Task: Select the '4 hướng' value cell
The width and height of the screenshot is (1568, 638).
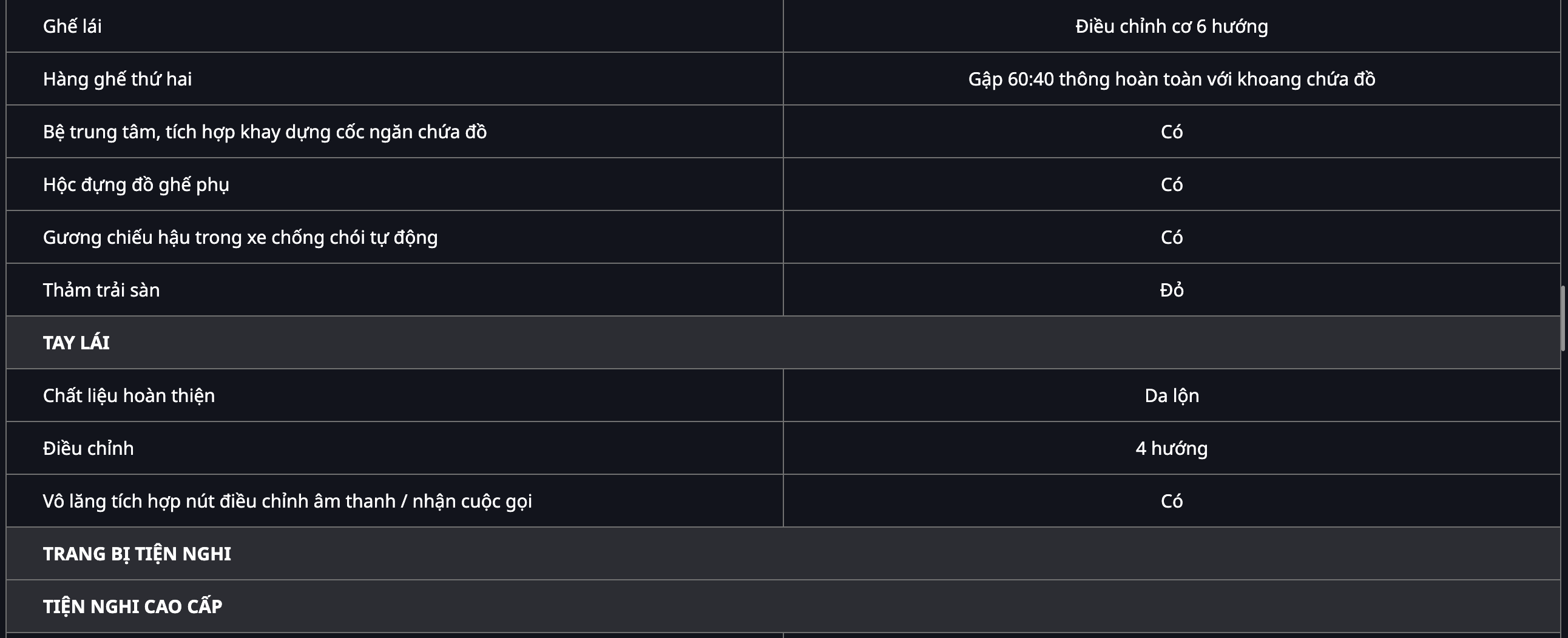Action: tap(1171, 448)
